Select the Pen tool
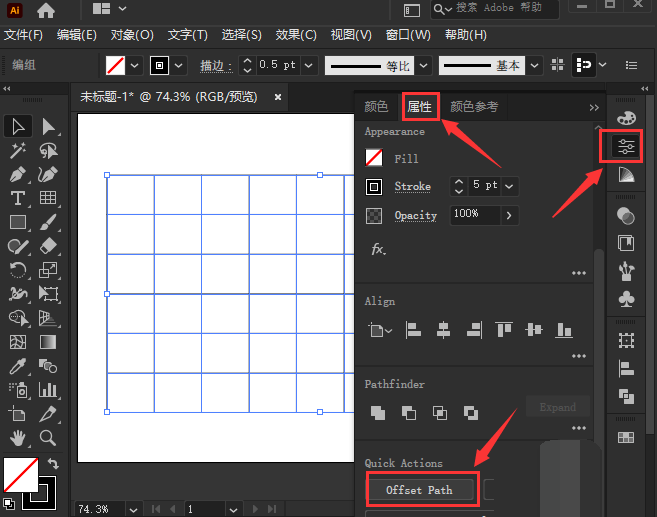Viewport: 657px width, 517px height. [x=18, y=174]
